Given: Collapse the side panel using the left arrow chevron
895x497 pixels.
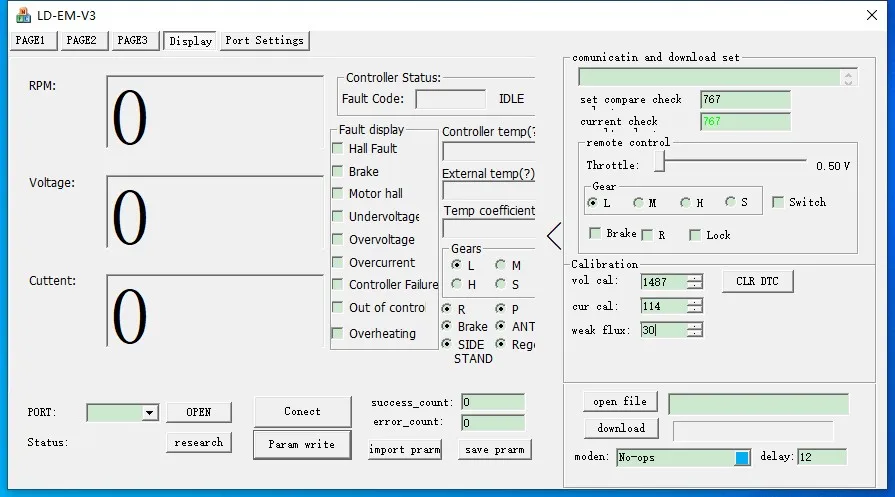Looking at the screenshot, I should click(554, 236).
